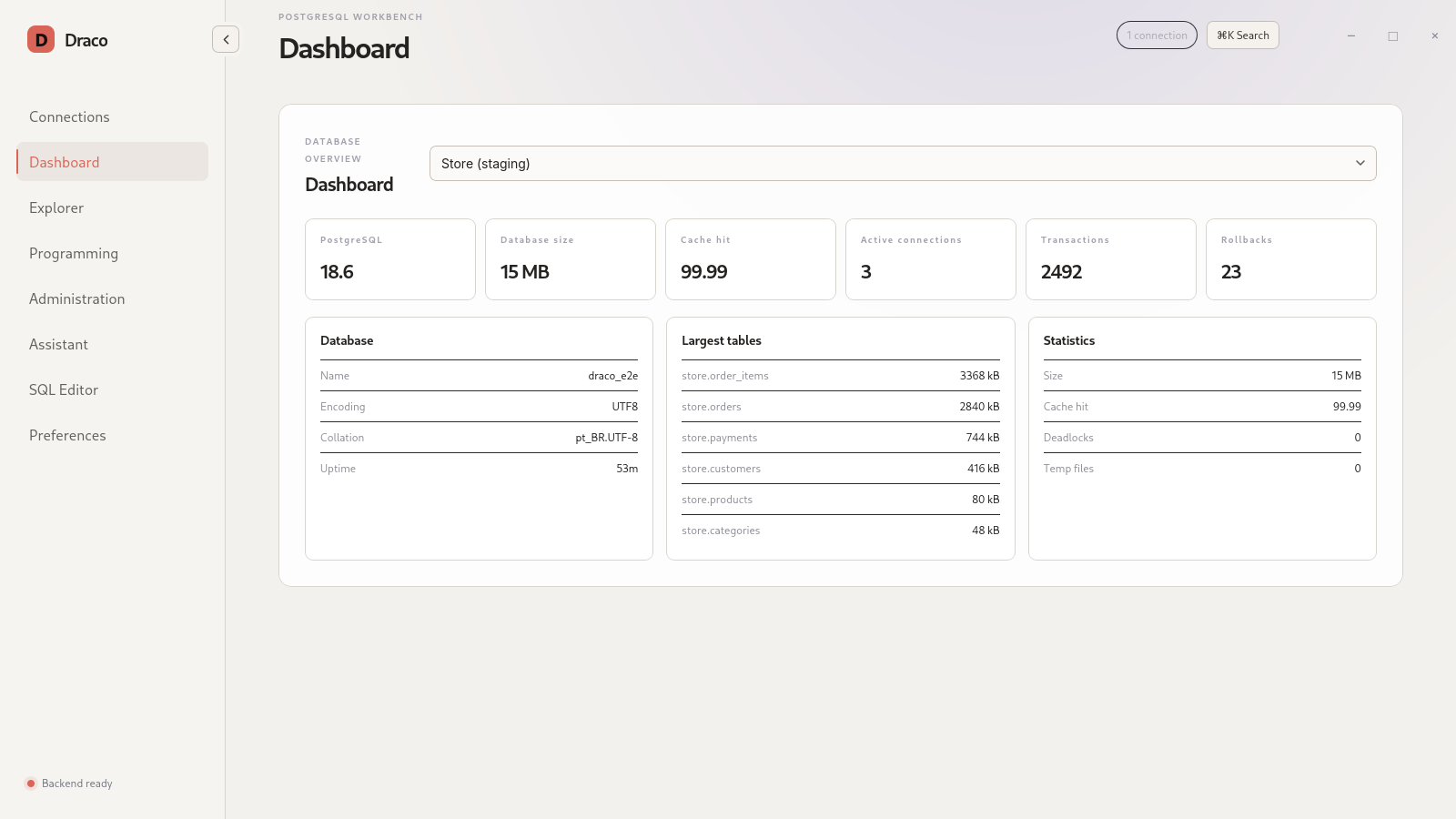Click the Deadlocks statistic label

pos(1068,438)
